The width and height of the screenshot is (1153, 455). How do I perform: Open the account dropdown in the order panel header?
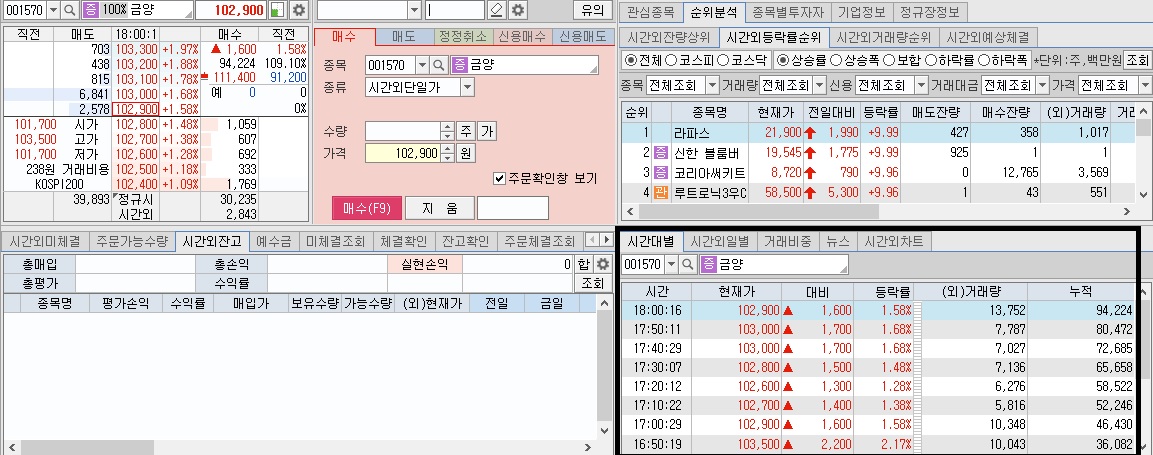click(414, 10)
